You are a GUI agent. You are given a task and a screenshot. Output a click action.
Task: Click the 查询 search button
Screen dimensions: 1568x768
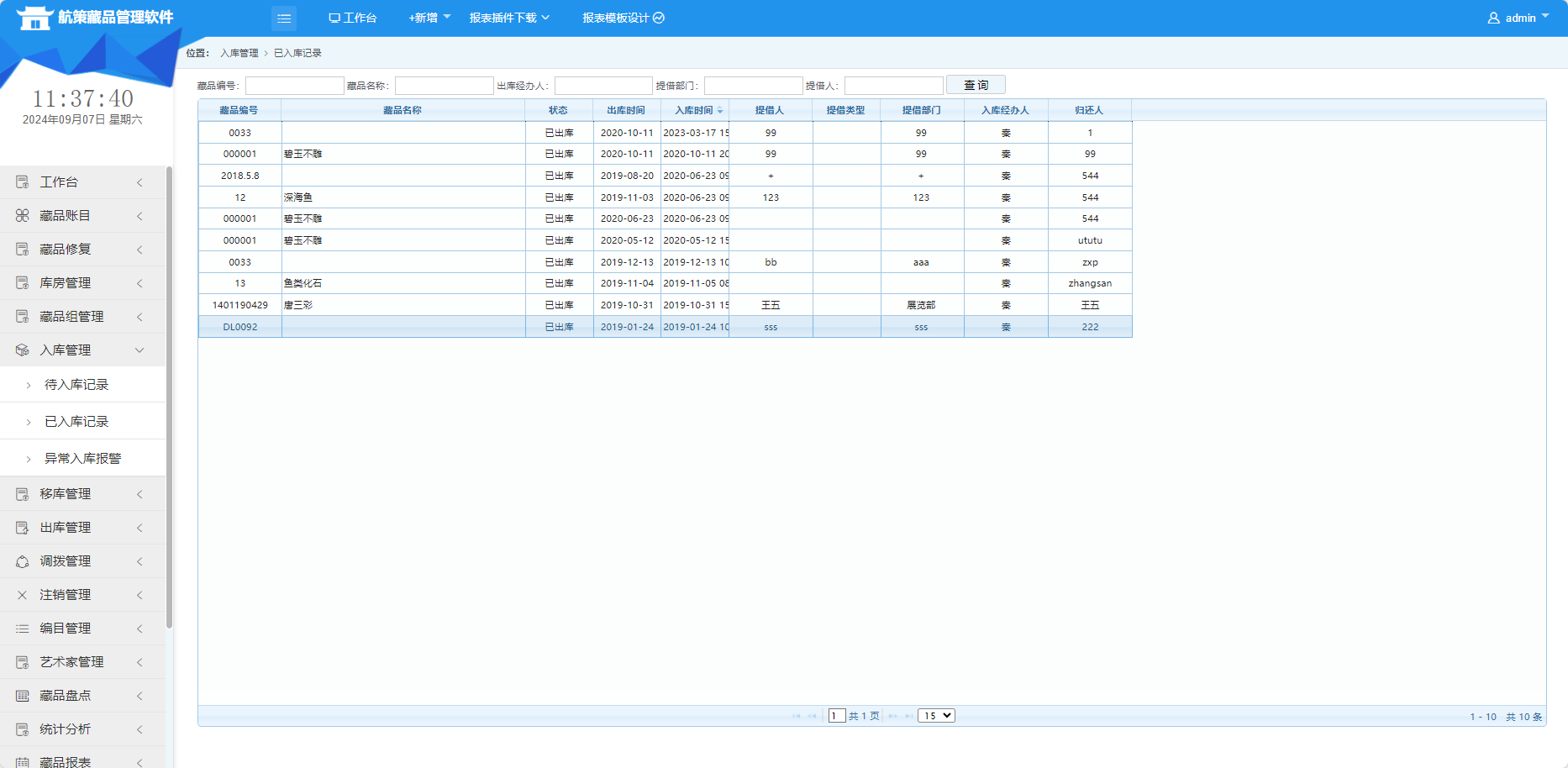976,85
